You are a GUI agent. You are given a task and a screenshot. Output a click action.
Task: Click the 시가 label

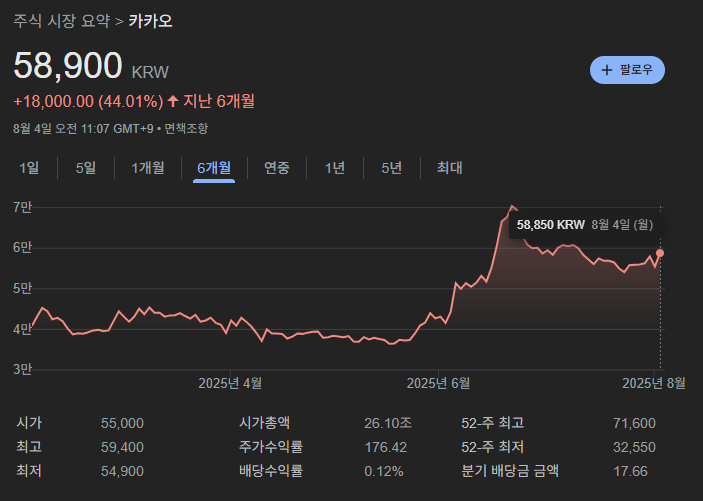(29, 423)
